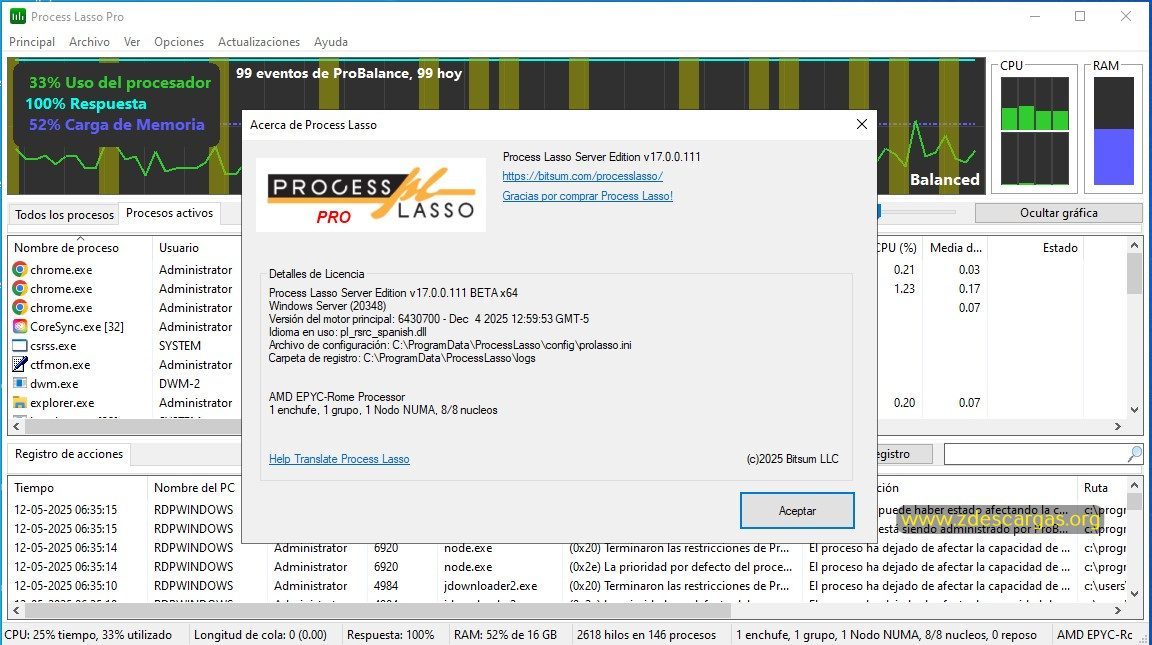
Task: Click process list scroll-down arrow
Action: [x=1134, y=410]
